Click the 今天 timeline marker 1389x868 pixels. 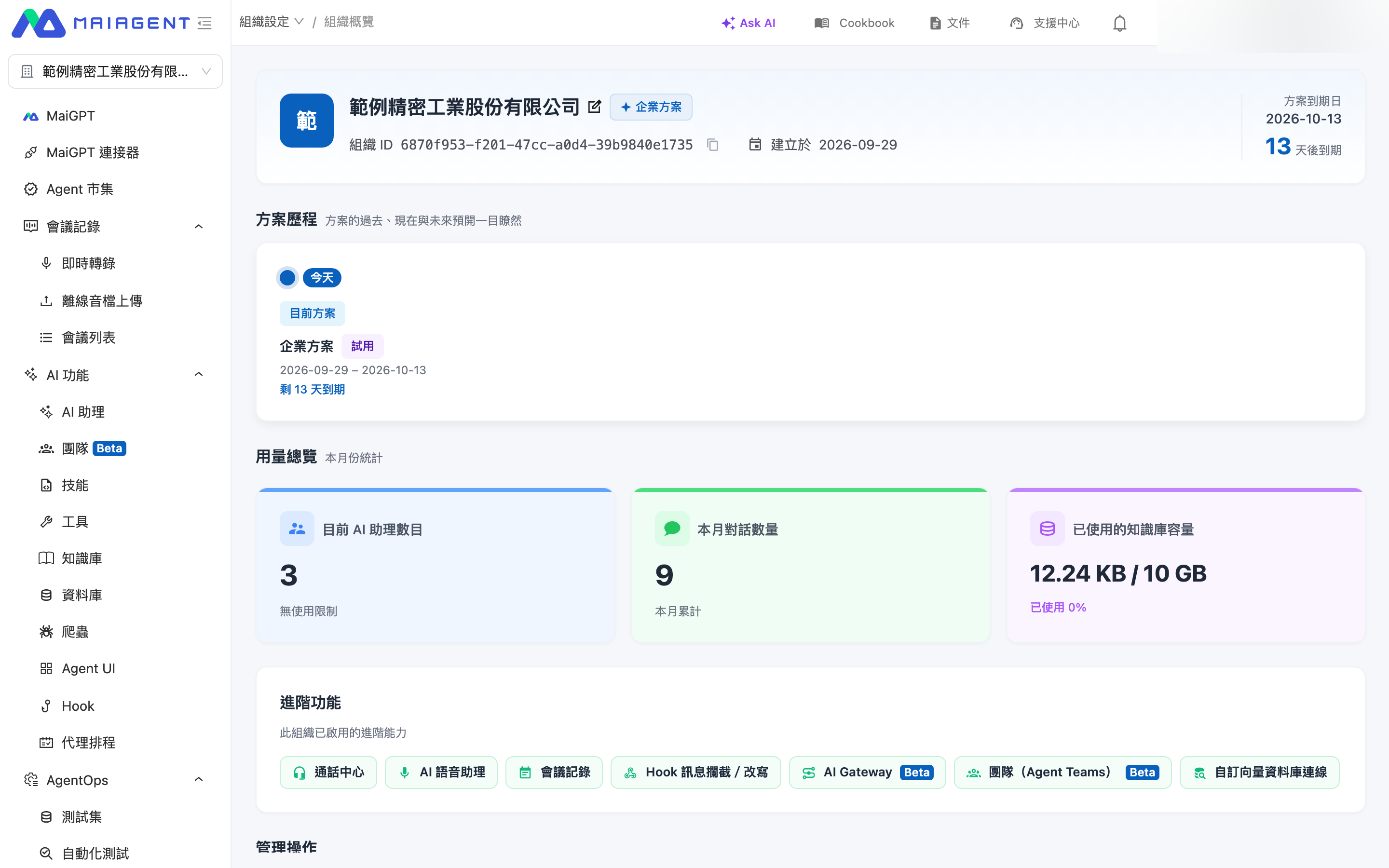(322, 278)
